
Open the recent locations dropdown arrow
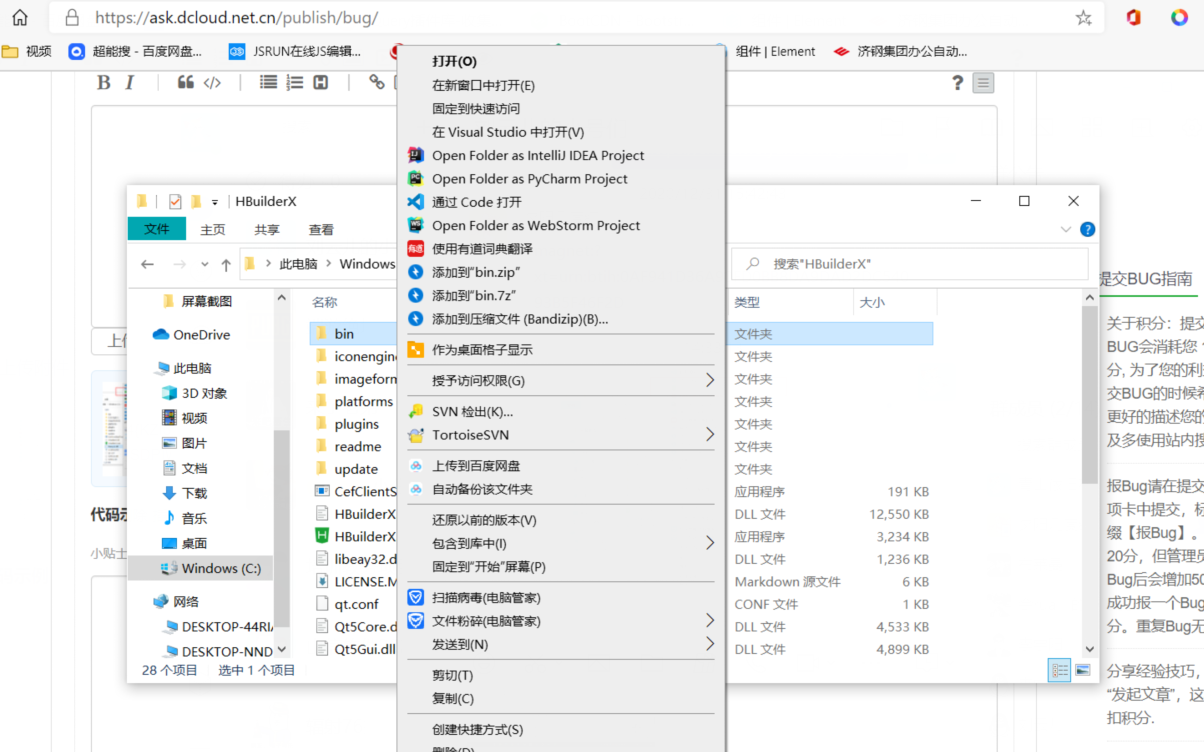[x=205, y=265]
